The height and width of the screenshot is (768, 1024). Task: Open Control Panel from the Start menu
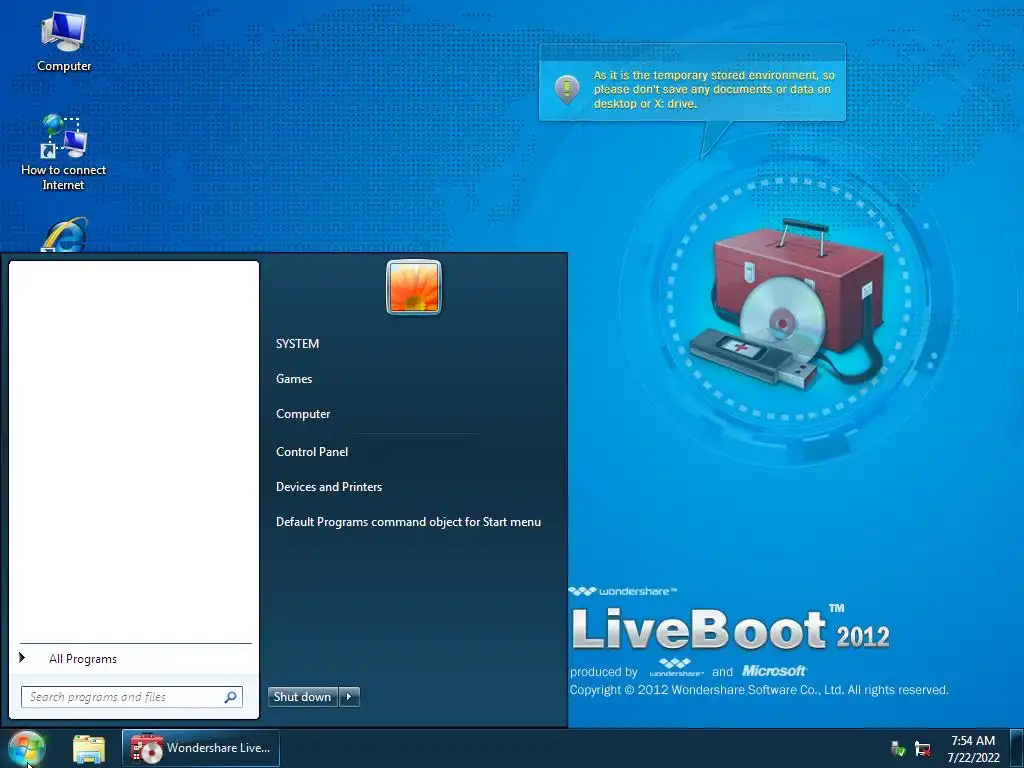tap(312, 452)
